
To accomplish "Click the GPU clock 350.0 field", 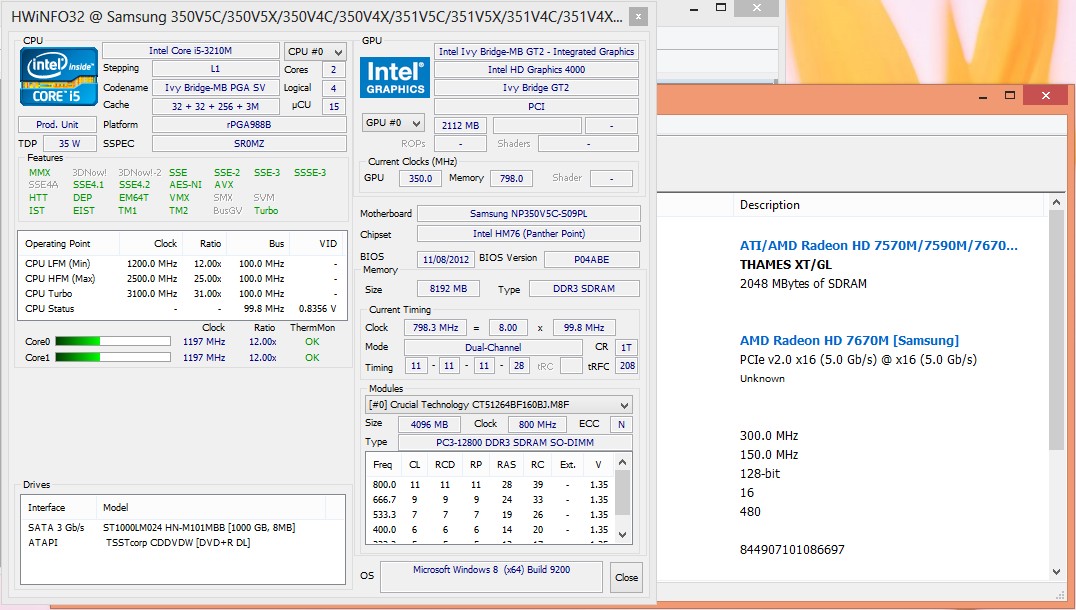I will pyautogui.click(x=421, y=178).
